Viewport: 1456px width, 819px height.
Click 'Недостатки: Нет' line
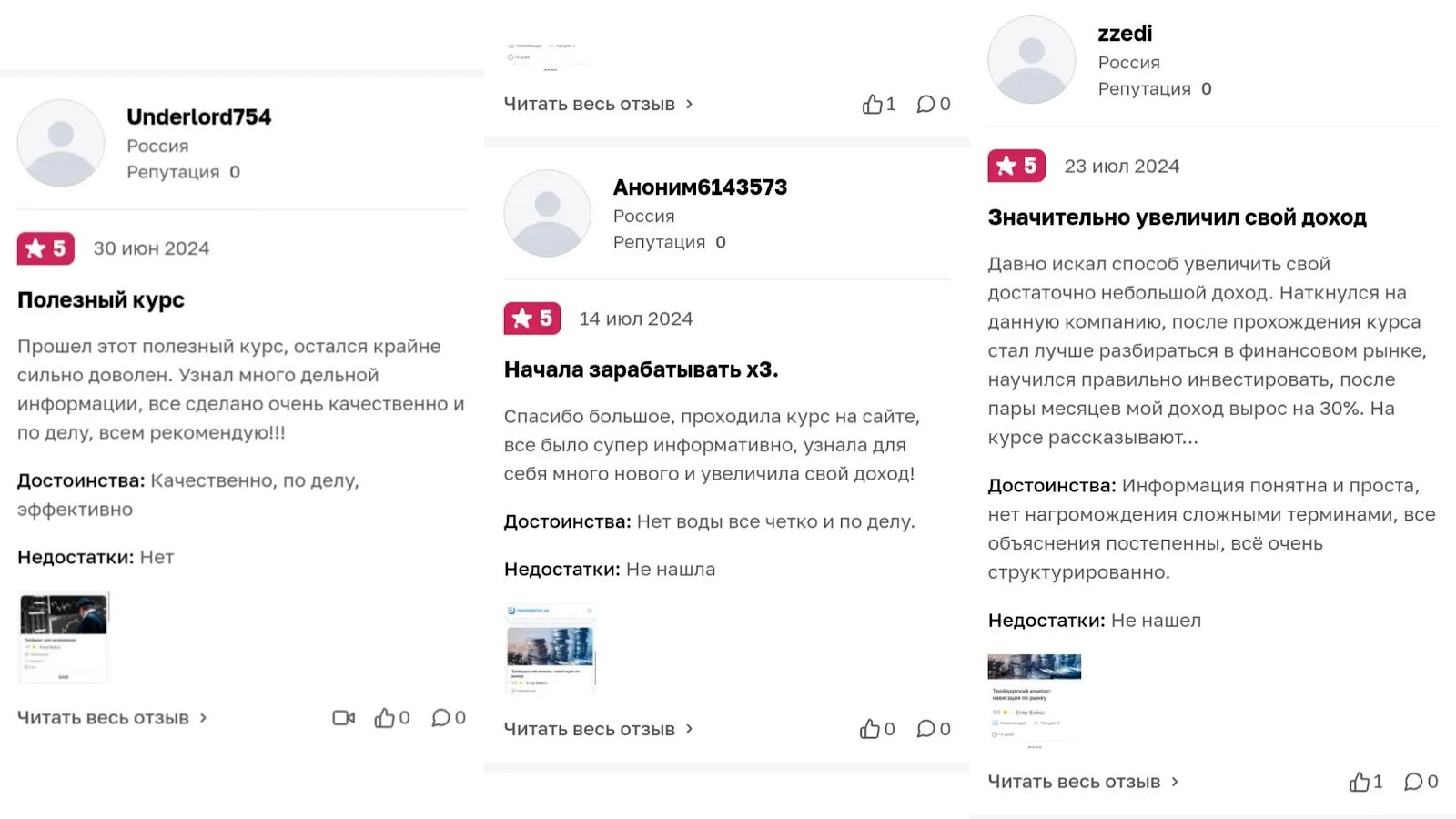[x=96, y=557]
